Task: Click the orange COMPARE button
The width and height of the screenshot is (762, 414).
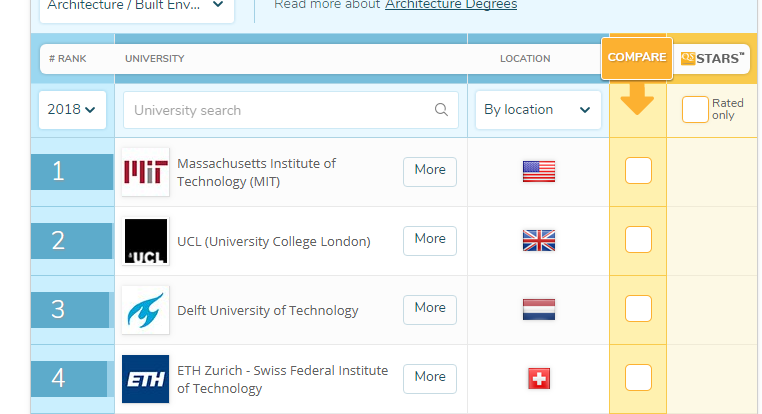Action: 637,58
